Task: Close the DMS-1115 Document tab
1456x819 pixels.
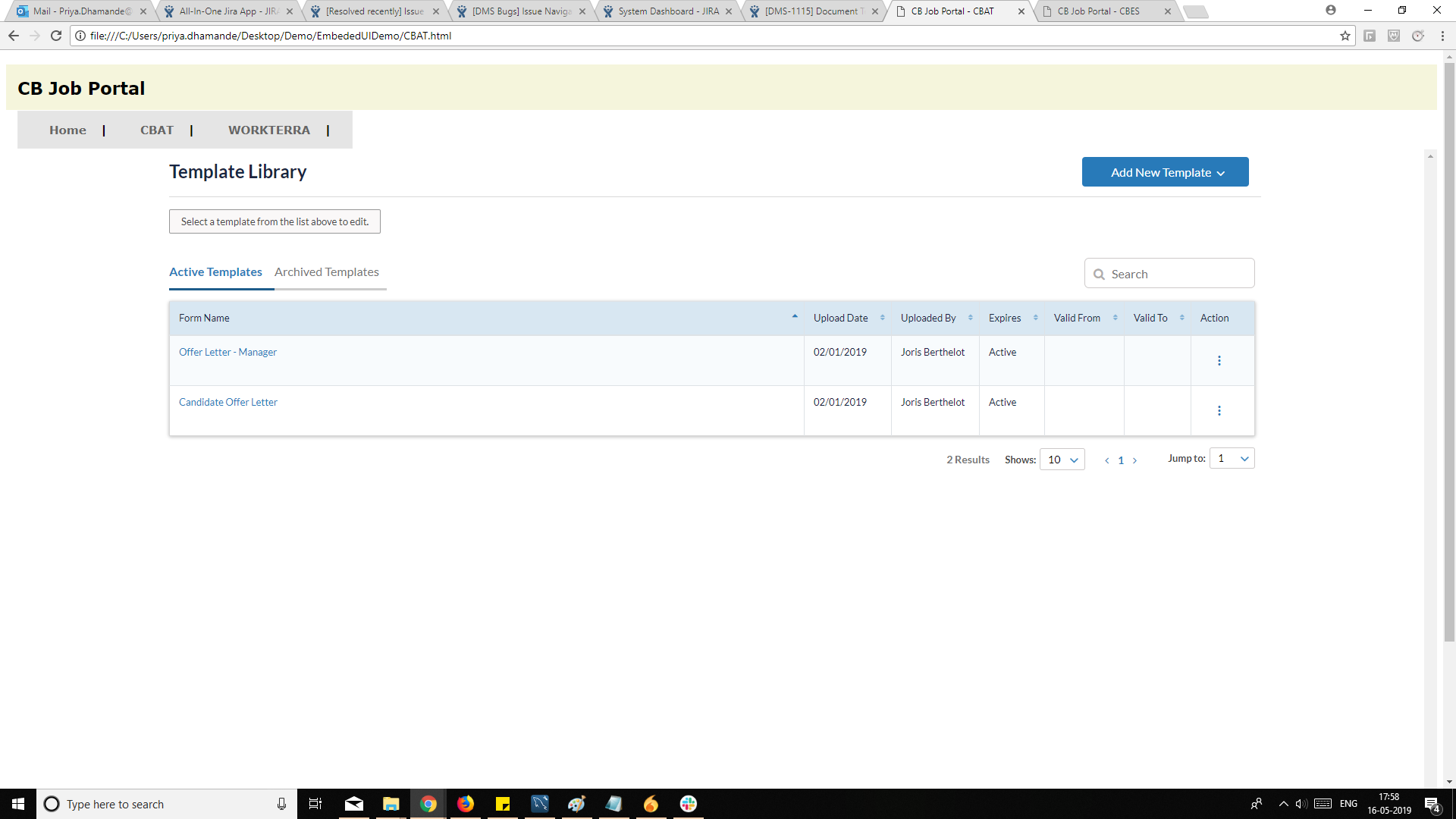Action: (874, 11)
